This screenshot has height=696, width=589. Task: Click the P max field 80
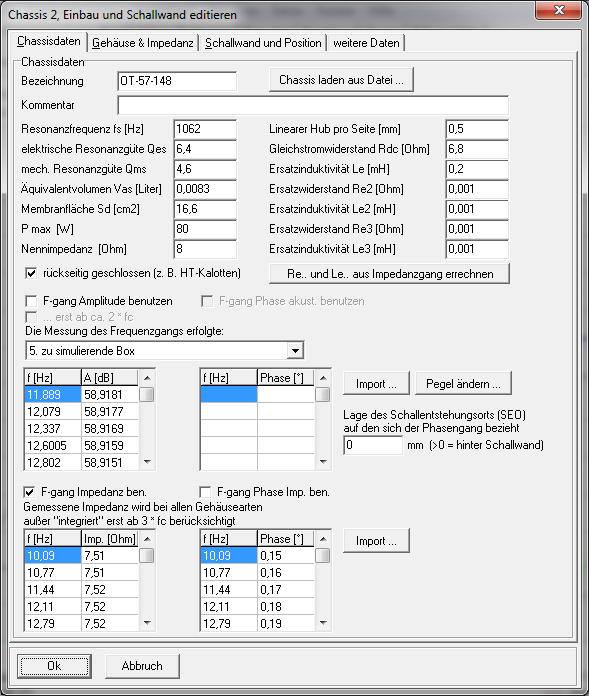tap(205, 229)
